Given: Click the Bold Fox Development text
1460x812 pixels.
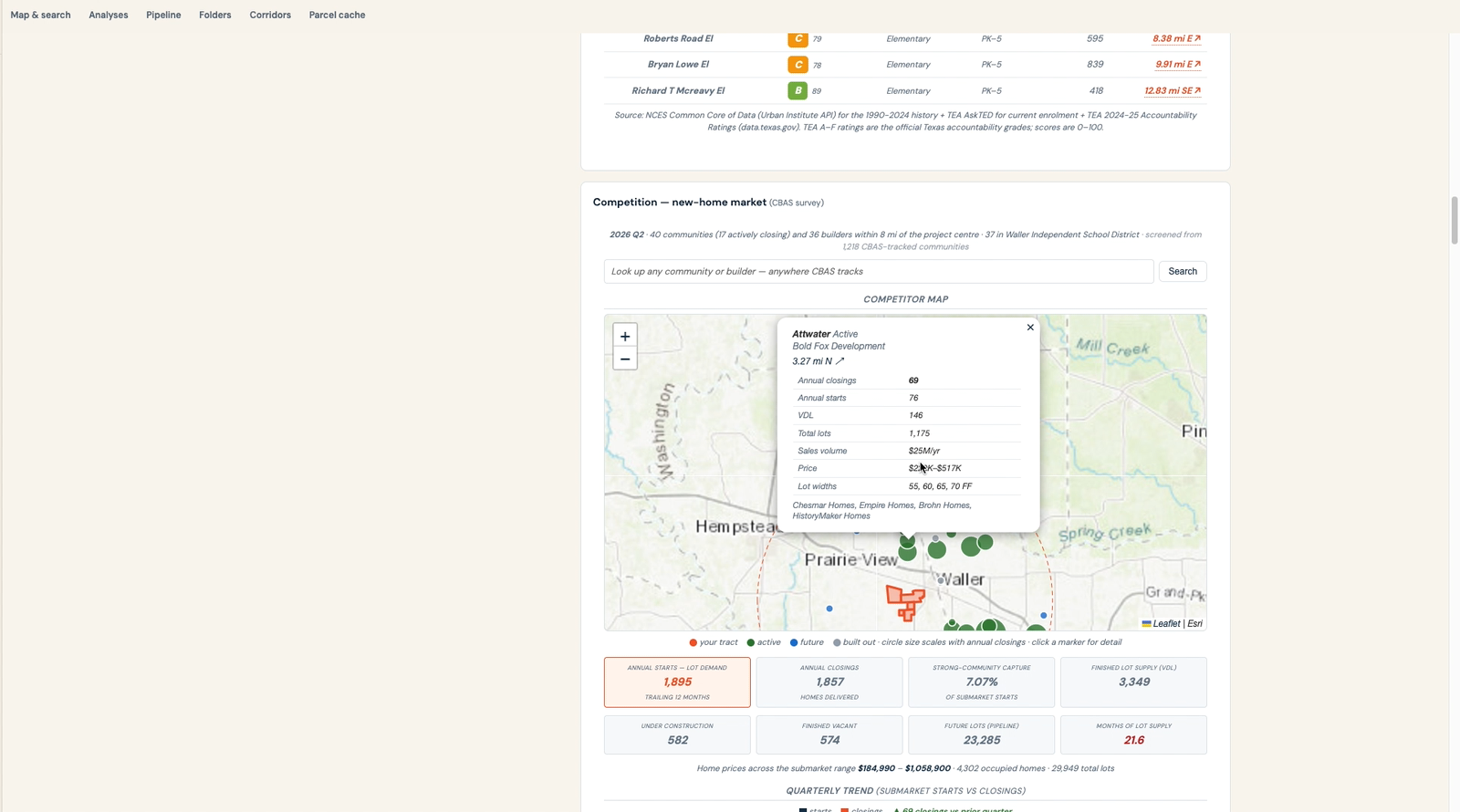Looking at the screenshot, I should click(839, 347).
